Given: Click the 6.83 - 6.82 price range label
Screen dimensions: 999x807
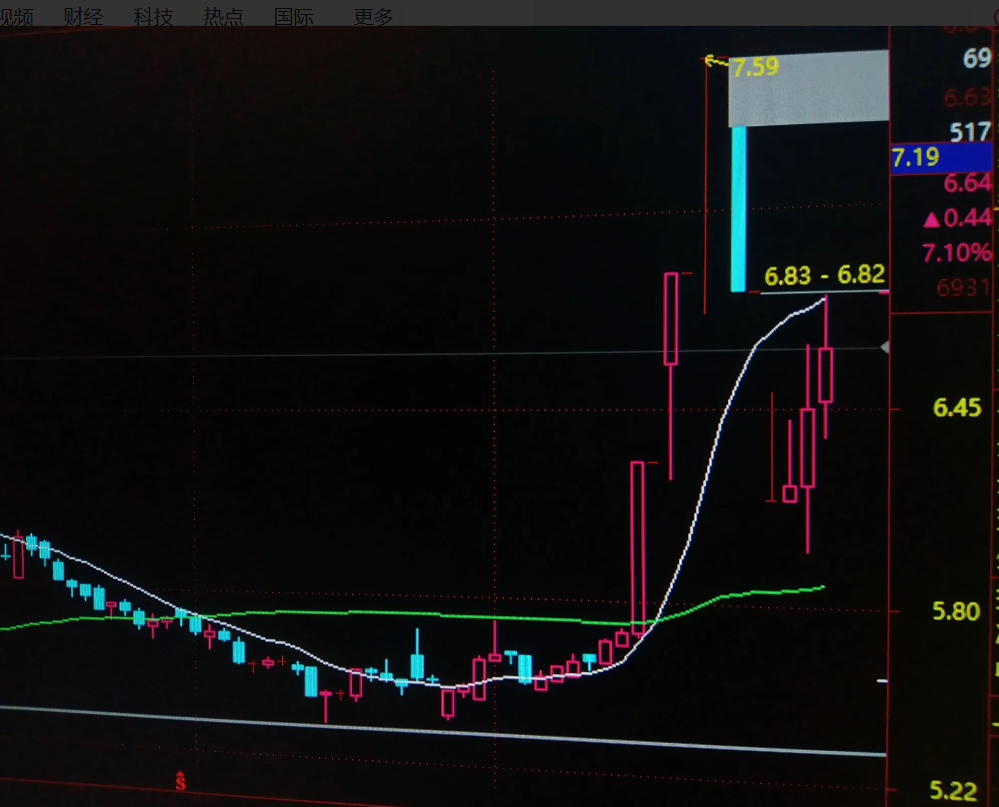Looking at the screenshot, I should (824, 276).
